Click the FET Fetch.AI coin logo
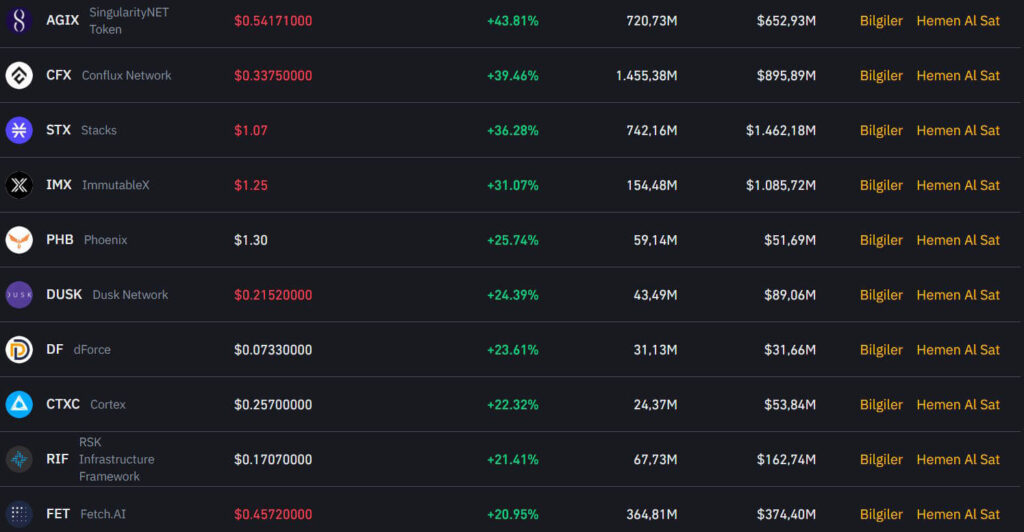The height and width of the screenshot is (532, 1024). (x=19, y=514)
